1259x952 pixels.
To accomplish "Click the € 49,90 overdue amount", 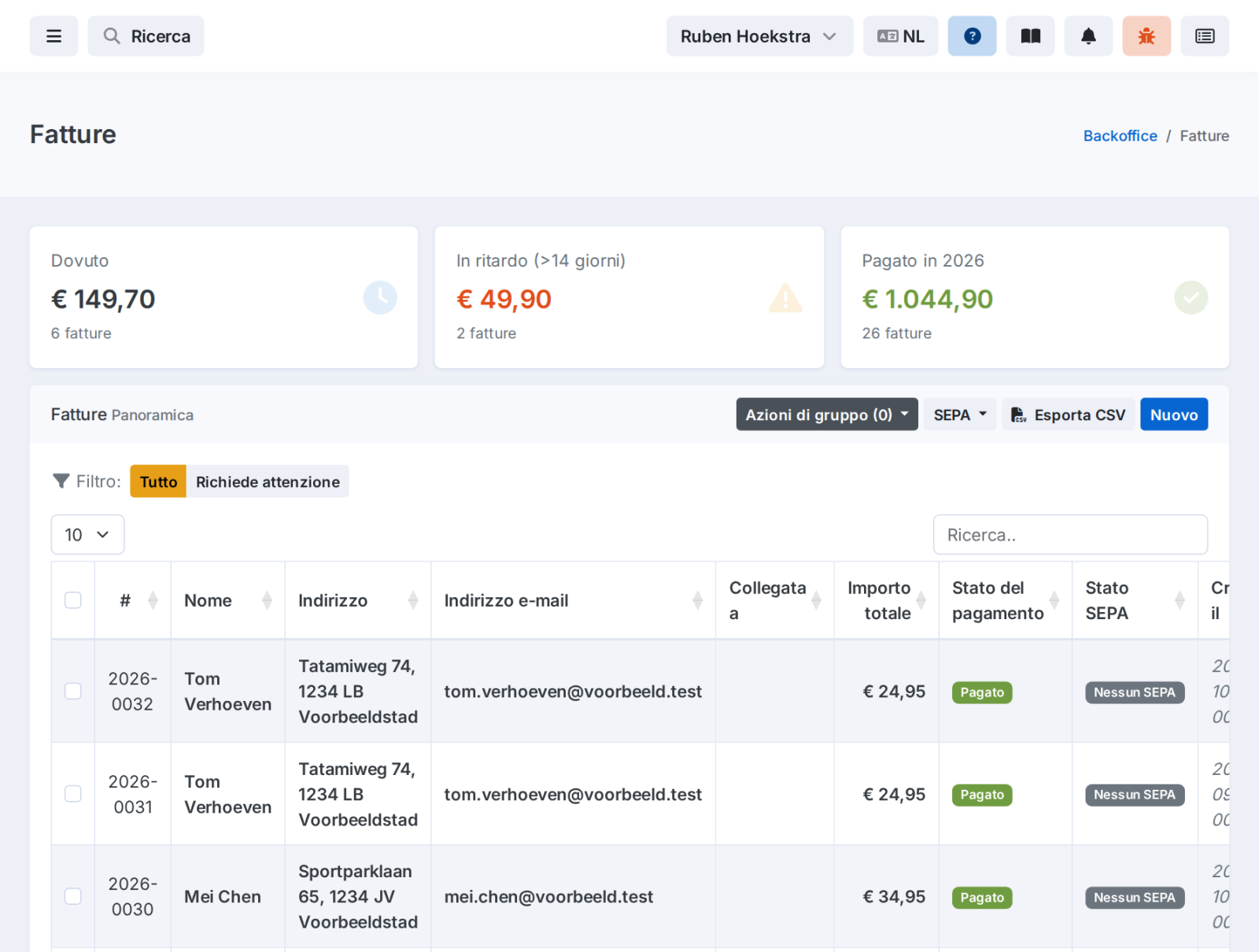I will tap(504, 299).
